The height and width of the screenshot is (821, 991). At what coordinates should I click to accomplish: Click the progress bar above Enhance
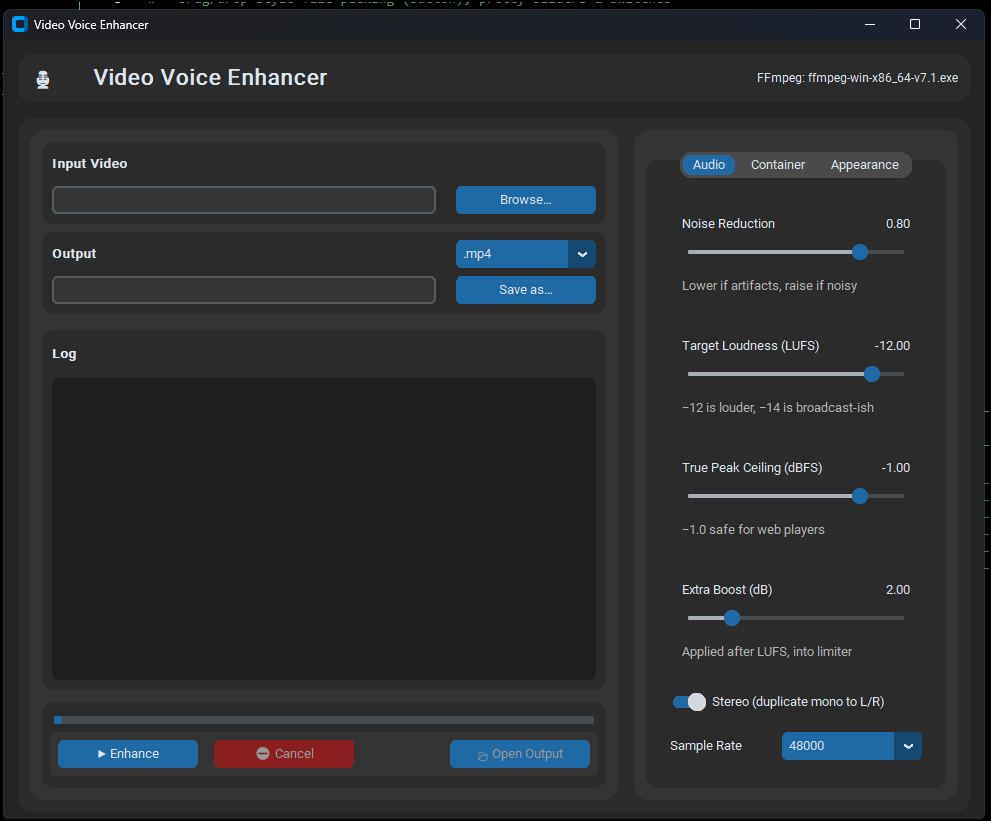[324, 720]
